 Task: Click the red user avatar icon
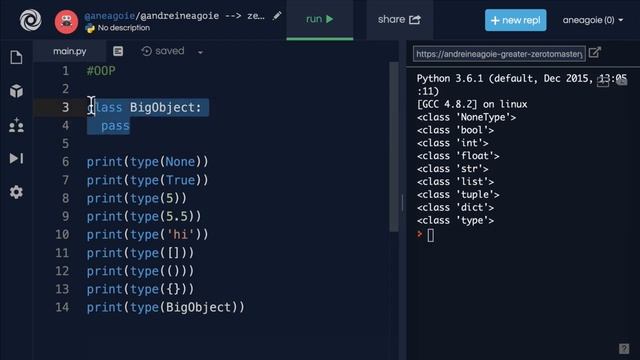[66, 21]
